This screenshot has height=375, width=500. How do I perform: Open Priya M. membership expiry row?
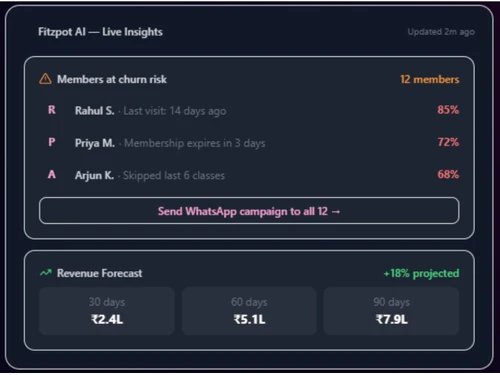click(249, 143)
